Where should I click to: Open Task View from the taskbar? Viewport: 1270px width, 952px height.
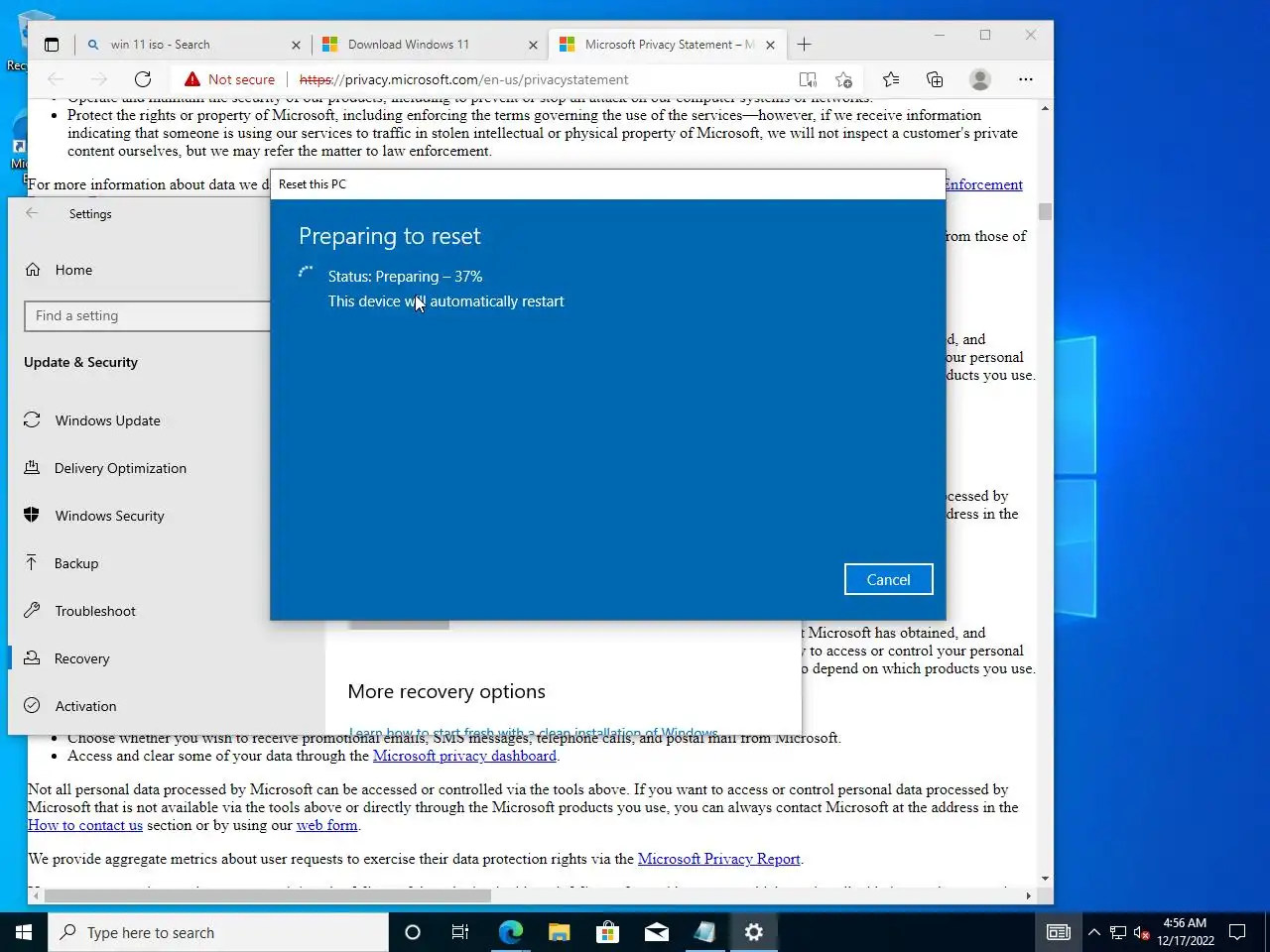point(460,932)
